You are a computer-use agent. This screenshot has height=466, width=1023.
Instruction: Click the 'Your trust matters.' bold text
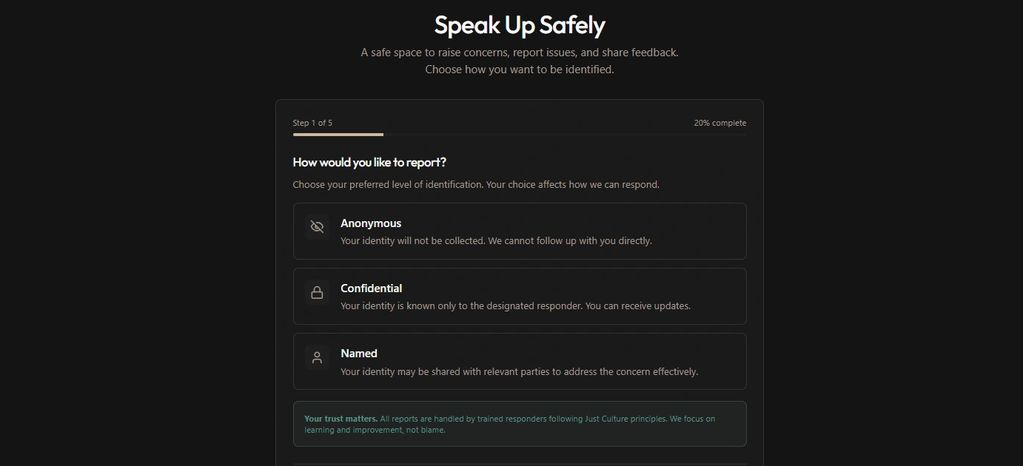click(341, 418)
